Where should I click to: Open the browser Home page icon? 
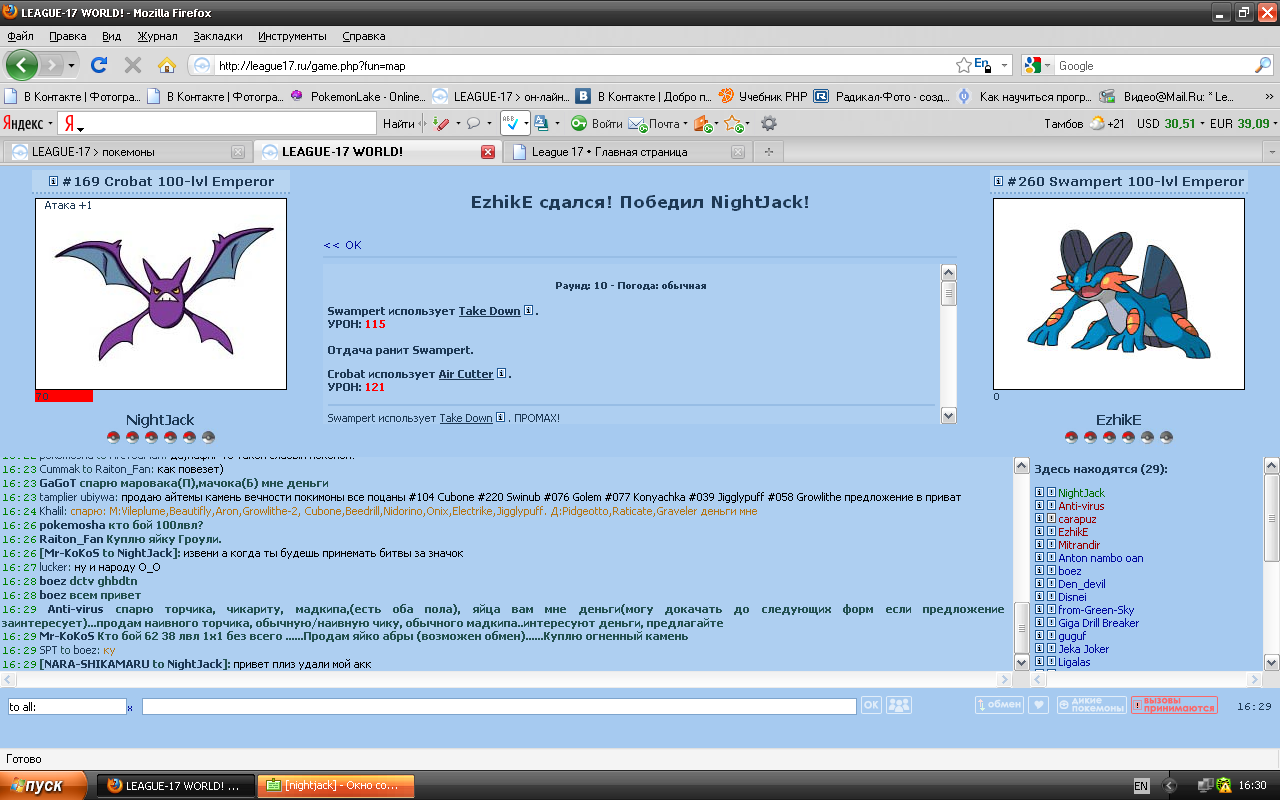pos(167,65)
